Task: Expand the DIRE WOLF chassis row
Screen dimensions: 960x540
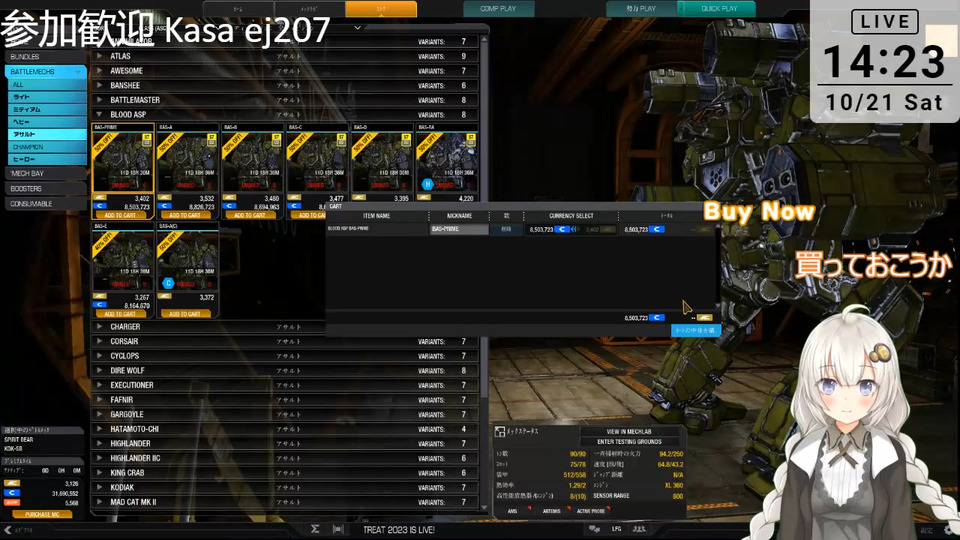Action: [x=99, y=370]
